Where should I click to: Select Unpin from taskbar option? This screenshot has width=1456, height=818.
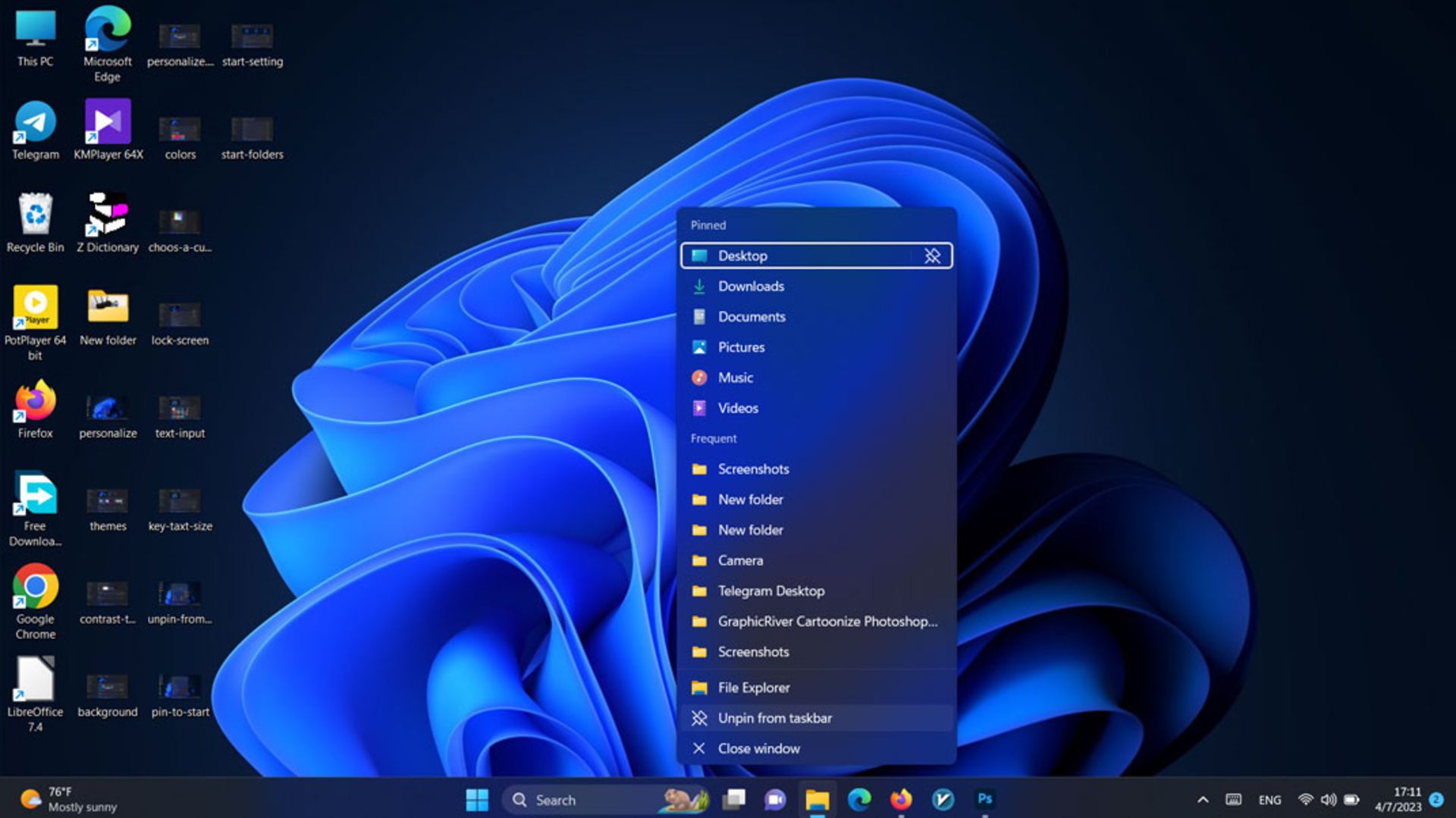(774, 718)
